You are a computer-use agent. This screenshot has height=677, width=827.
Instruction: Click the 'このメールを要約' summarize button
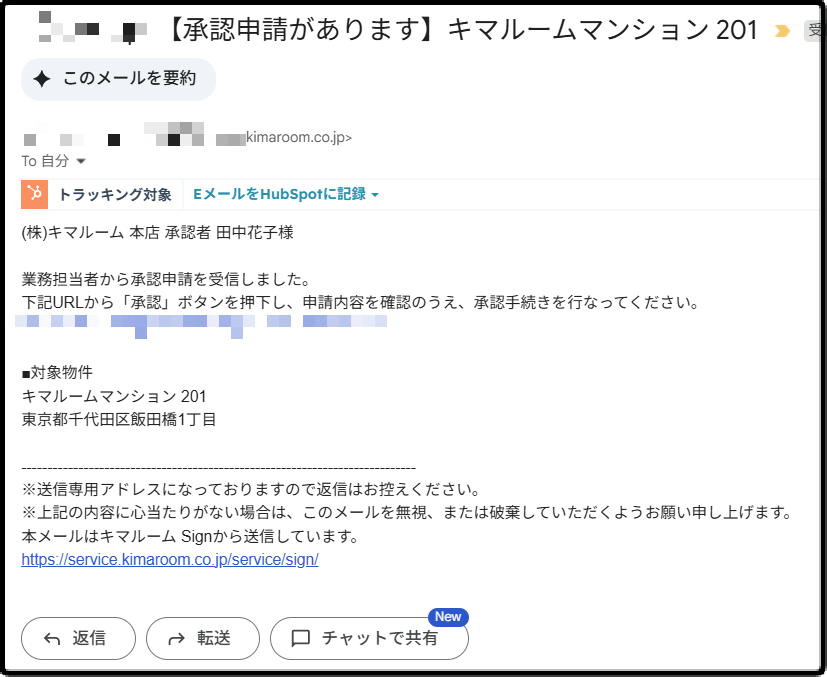click(x=118, y=79)
